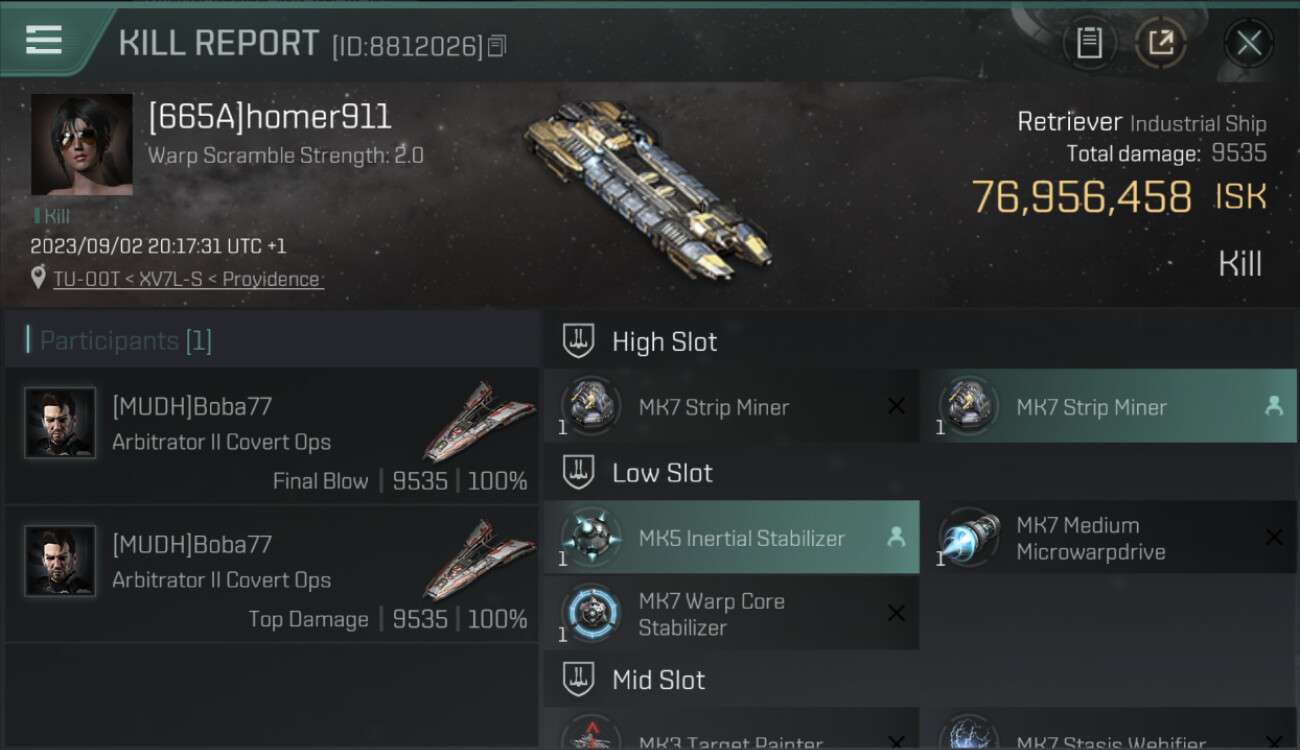
Task: Select MK7 Medium Microwarpdrive module
Action: [1108, 537]
